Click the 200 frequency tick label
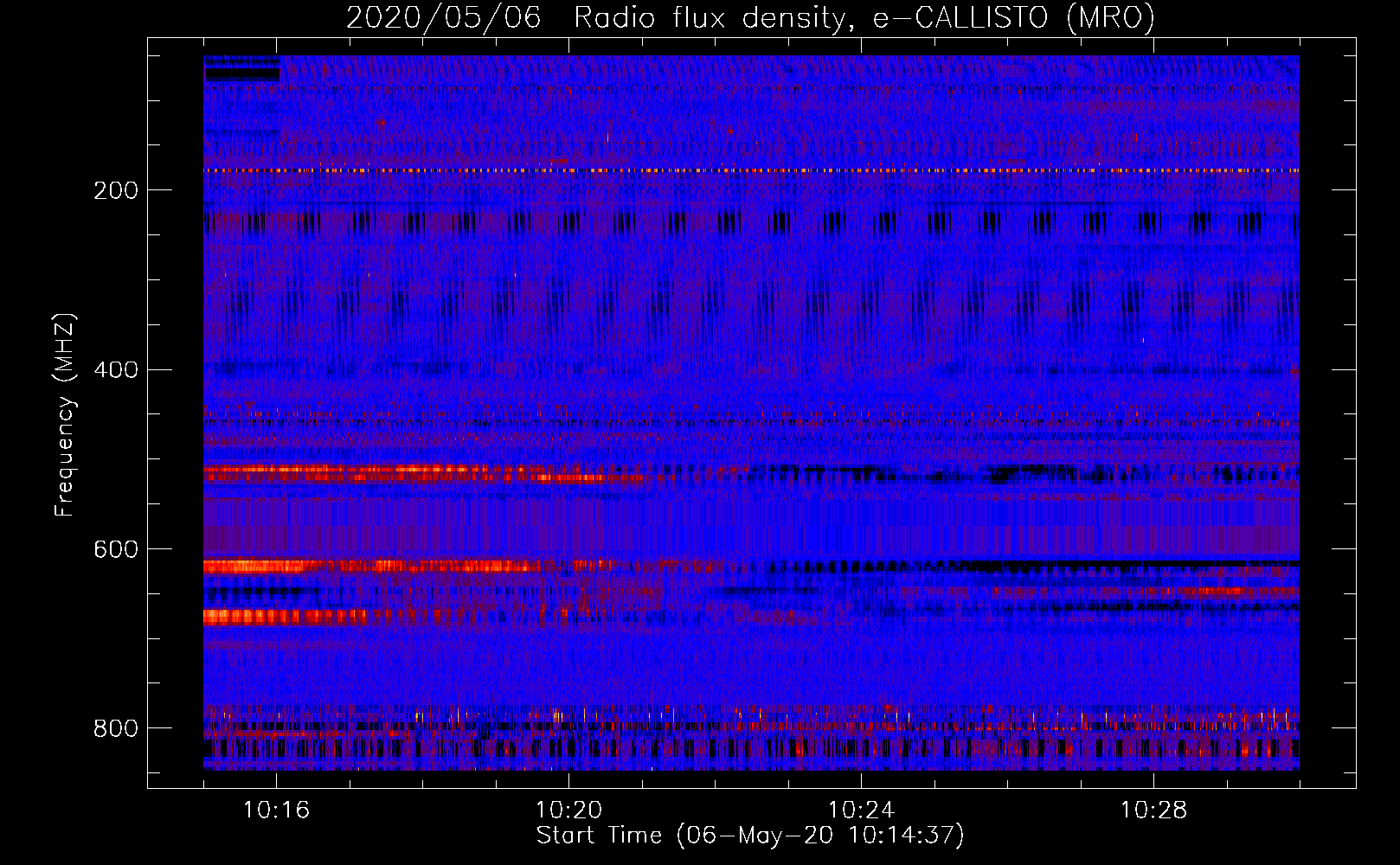This screenshot has height=865, width=1400. point(116,190)
